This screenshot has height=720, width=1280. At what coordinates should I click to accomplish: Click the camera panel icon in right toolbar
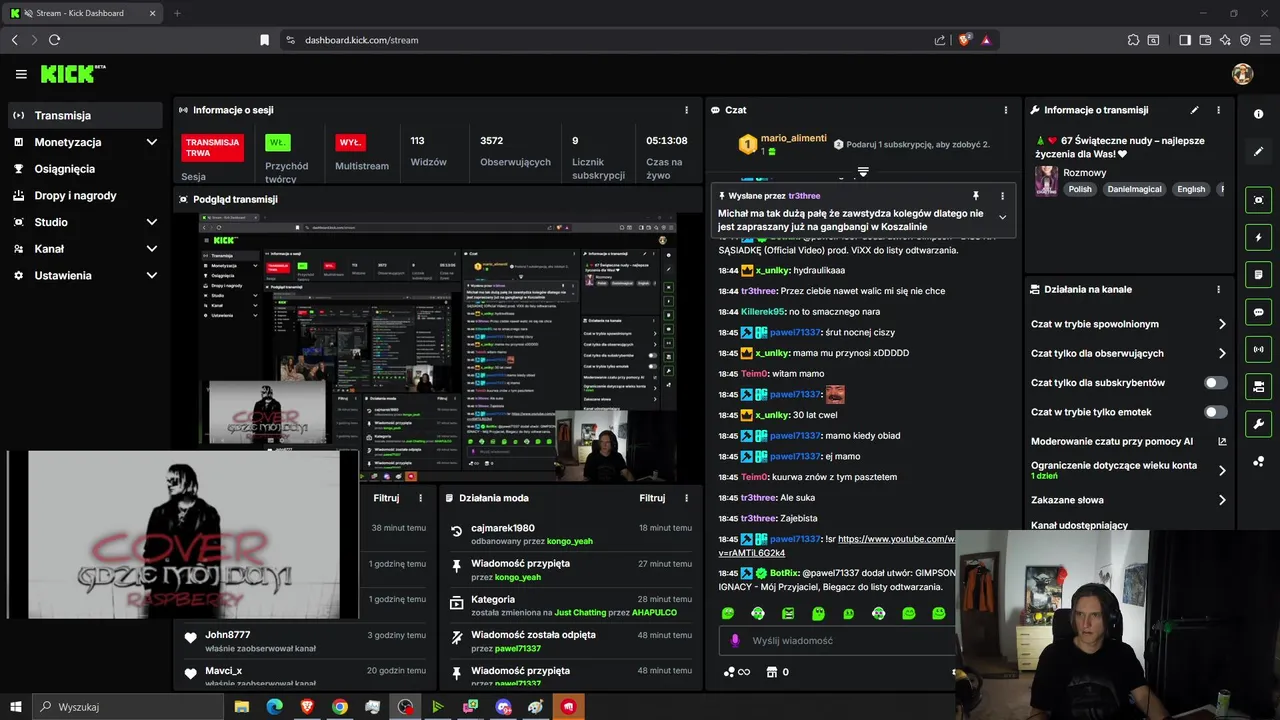[x=1258, y=386]
